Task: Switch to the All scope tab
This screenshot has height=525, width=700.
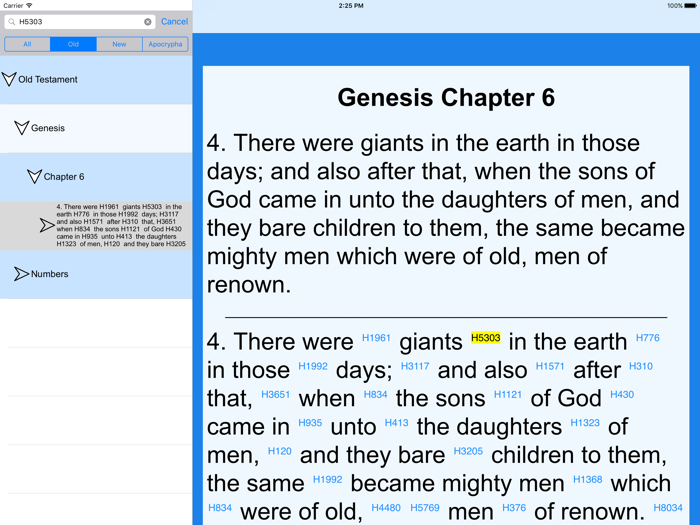Action: click(27, 44)
